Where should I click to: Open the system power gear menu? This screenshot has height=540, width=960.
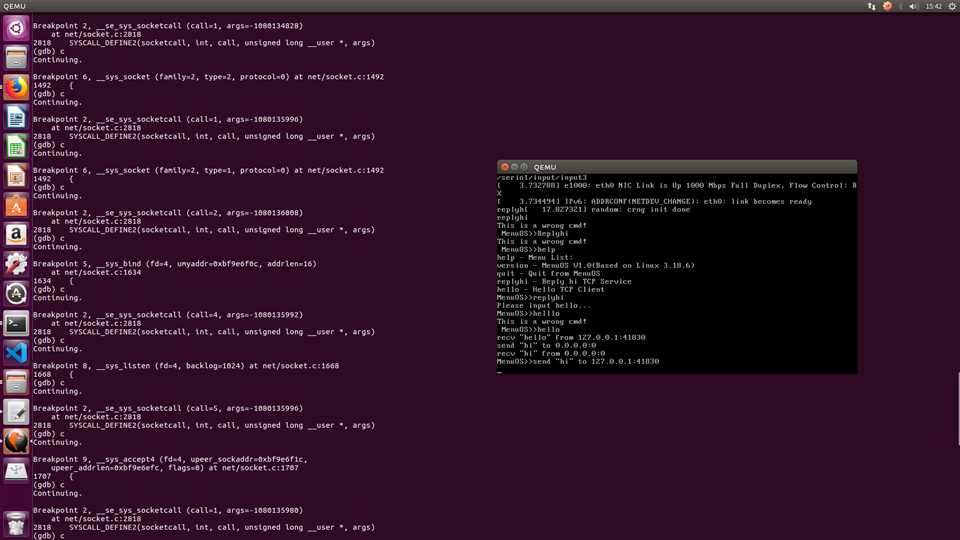pos(953,6)
